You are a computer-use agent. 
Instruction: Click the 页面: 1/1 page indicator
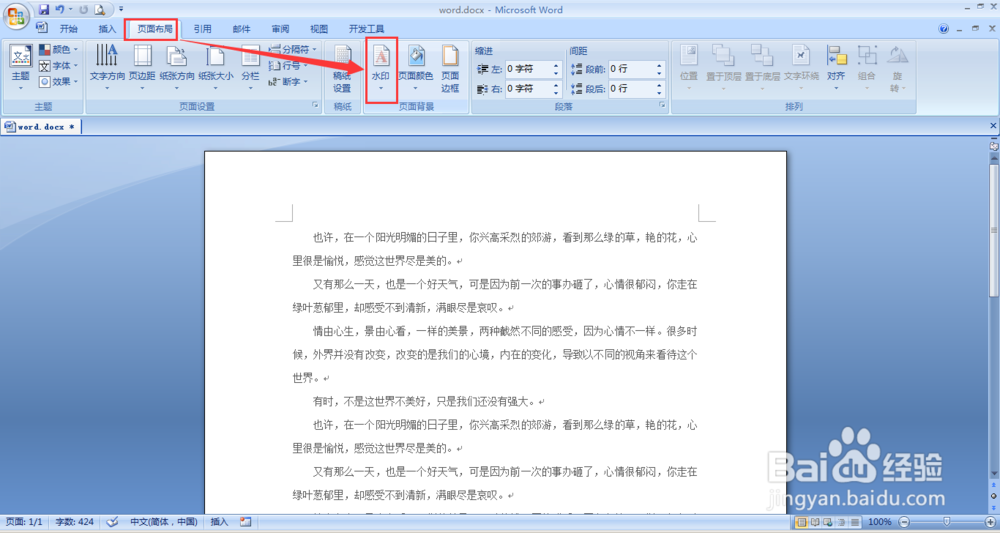point(26,522)
